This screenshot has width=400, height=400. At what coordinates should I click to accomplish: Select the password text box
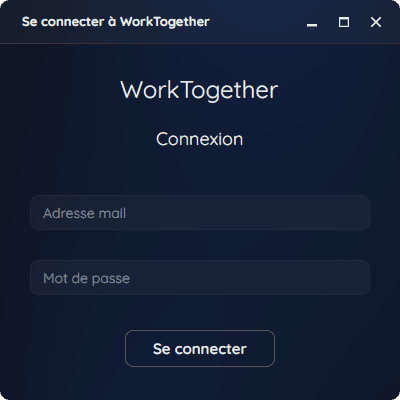pos(200,277)
